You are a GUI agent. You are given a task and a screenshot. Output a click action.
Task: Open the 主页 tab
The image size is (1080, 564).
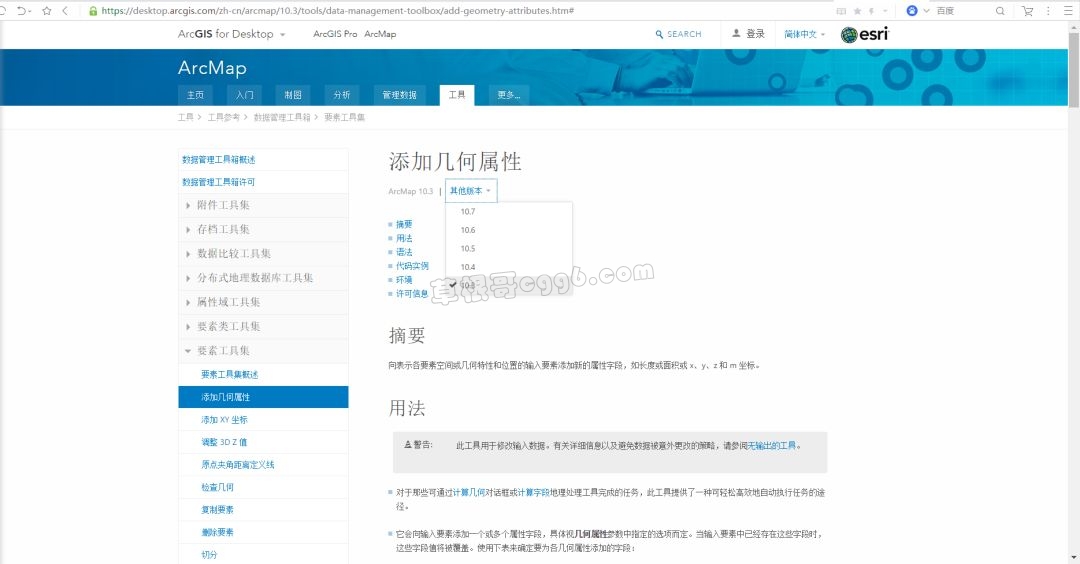coord(196,95)
